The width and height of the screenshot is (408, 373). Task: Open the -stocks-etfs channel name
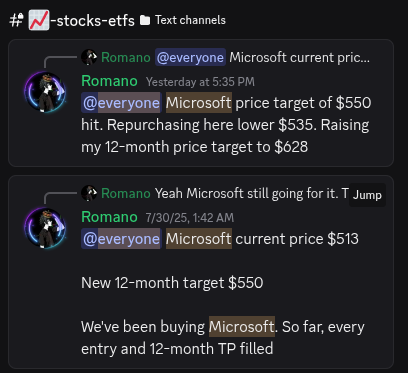(92, 21)
